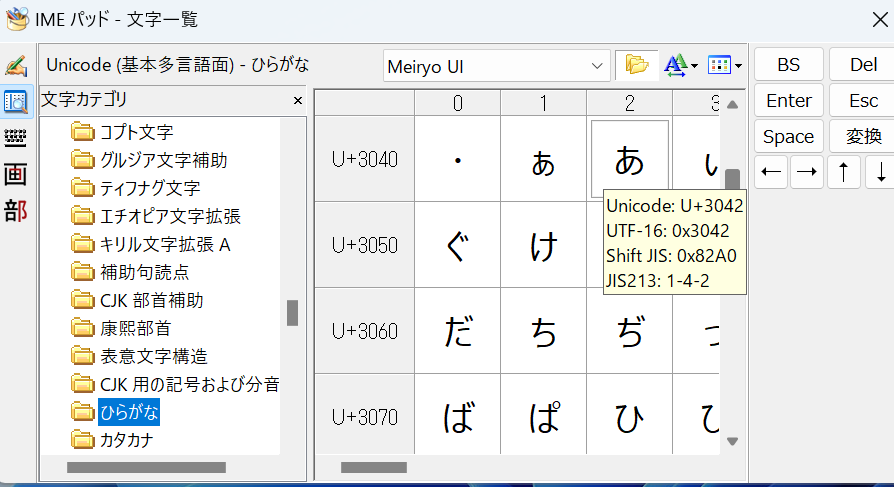
Task: Click the U+3070 row header
Action: (365, 415)
